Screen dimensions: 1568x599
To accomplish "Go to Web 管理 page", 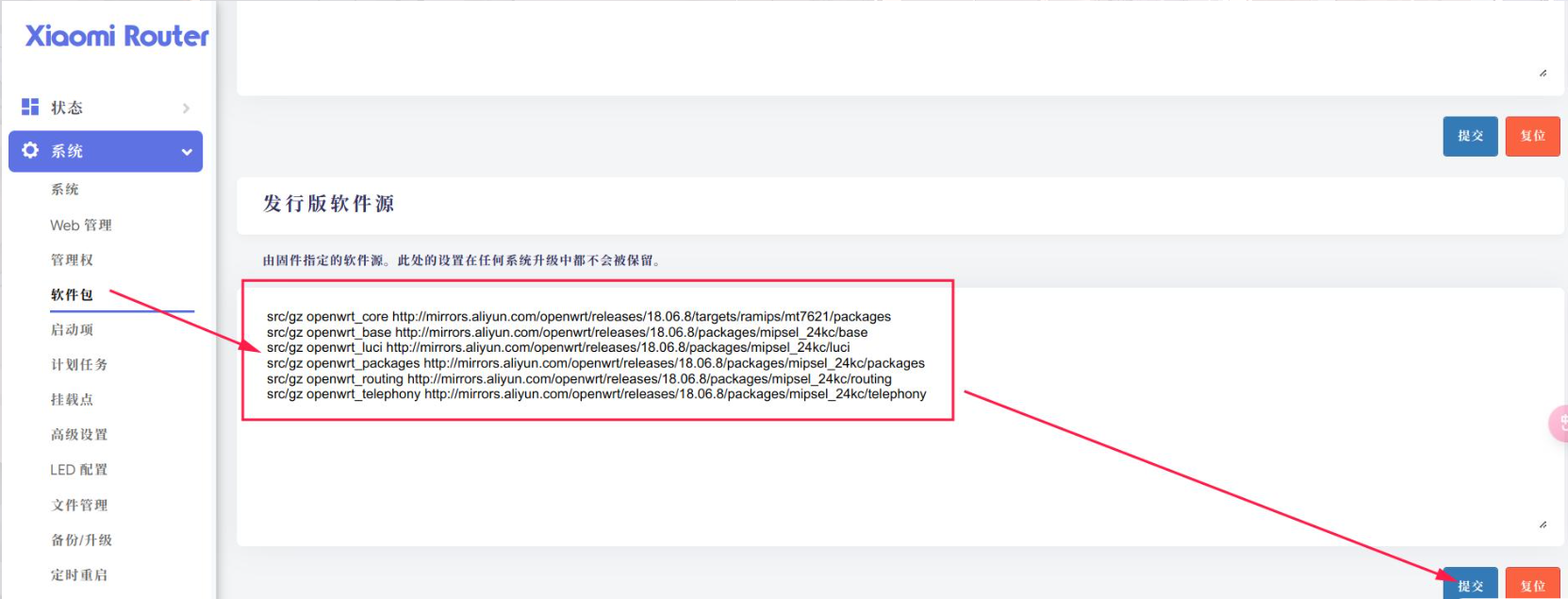I will 81,225.
